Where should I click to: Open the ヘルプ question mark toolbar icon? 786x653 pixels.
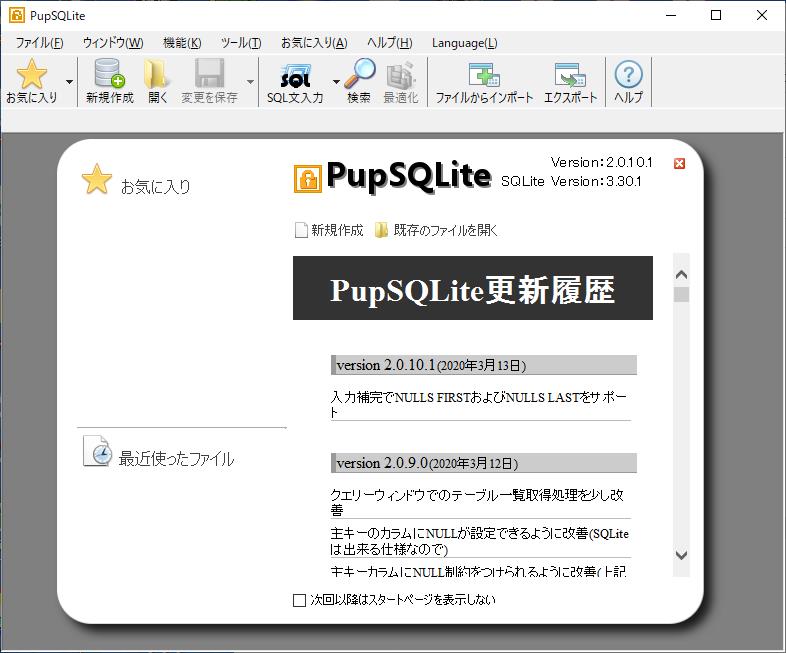click(x=629, y=74)
